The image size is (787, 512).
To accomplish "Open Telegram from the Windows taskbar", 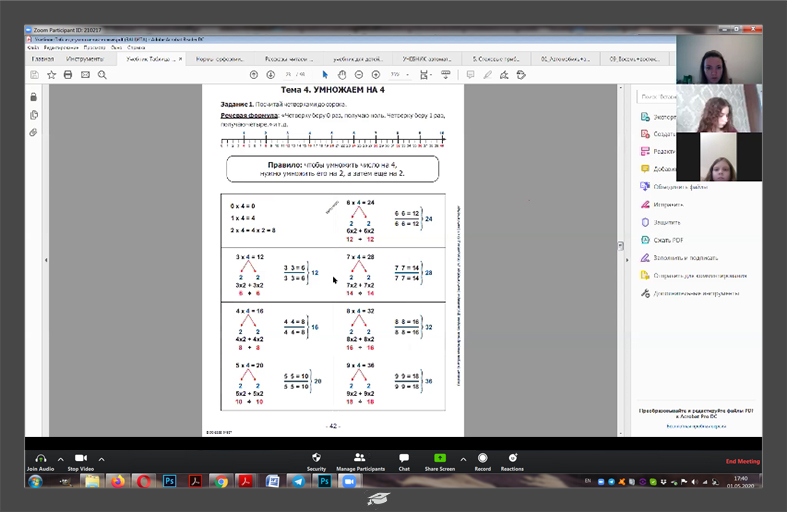I will click(x=299, y=482).
